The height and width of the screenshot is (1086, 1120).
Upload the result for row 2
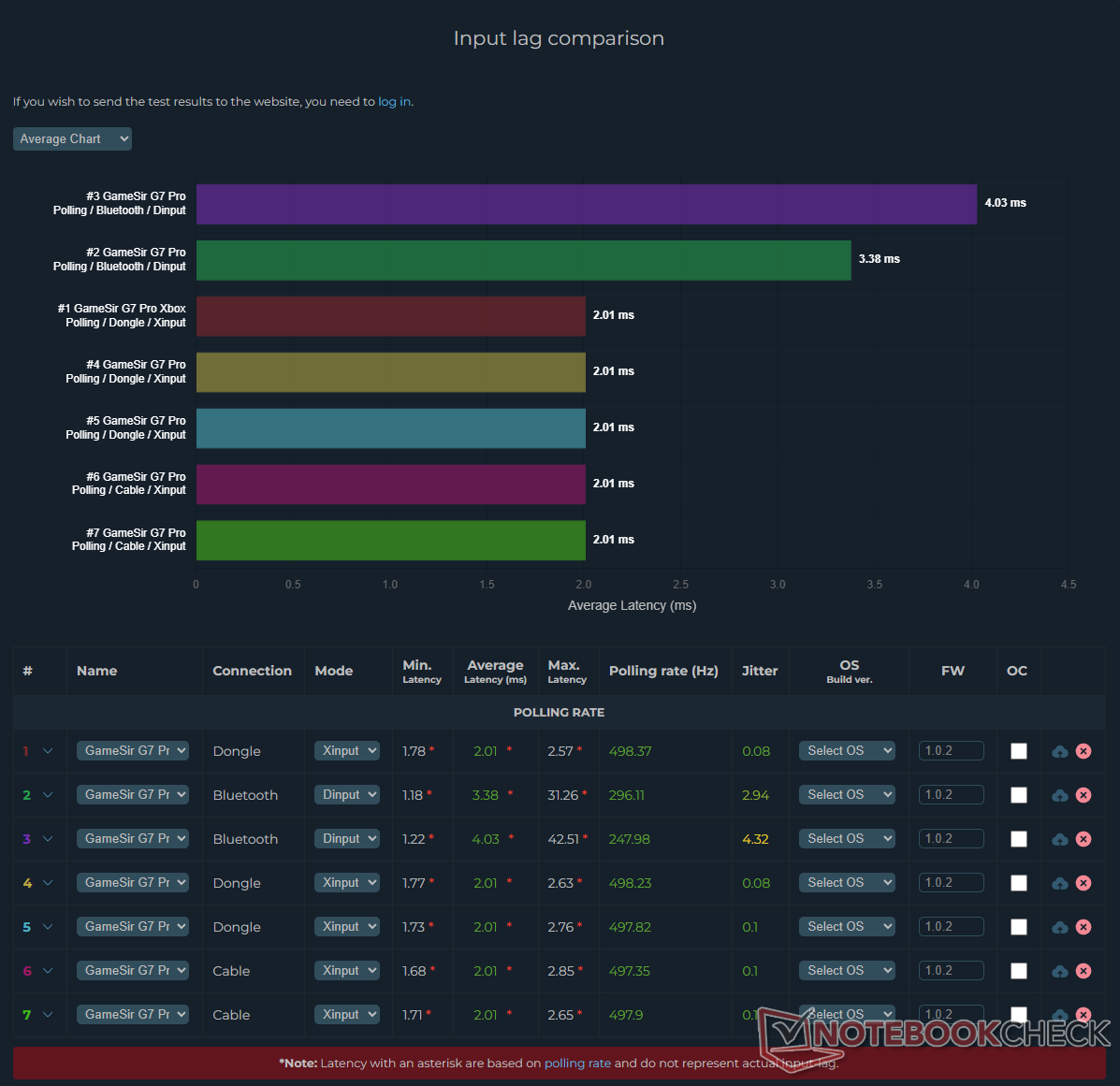1060,795
